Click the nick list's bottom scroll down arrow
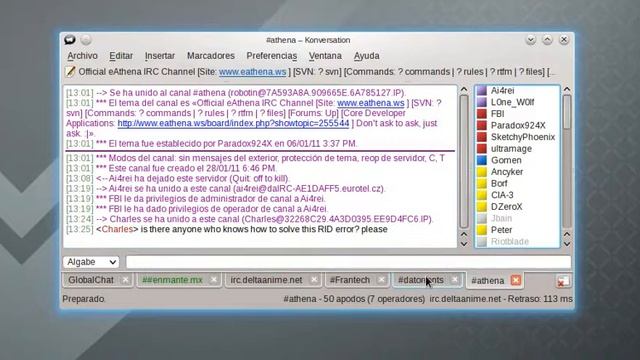Screen dimensions: 640x360 (x=567, y=244)
